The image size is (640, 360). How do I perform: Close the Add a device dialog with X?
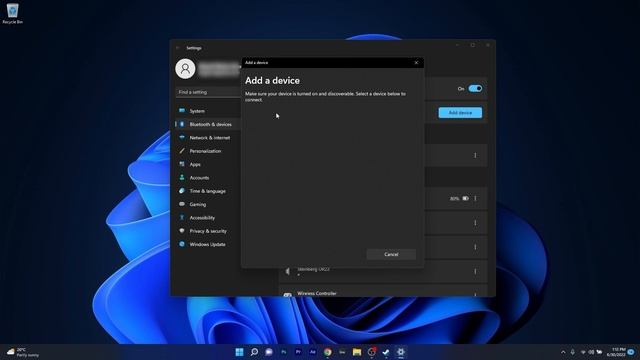point(416,62)
